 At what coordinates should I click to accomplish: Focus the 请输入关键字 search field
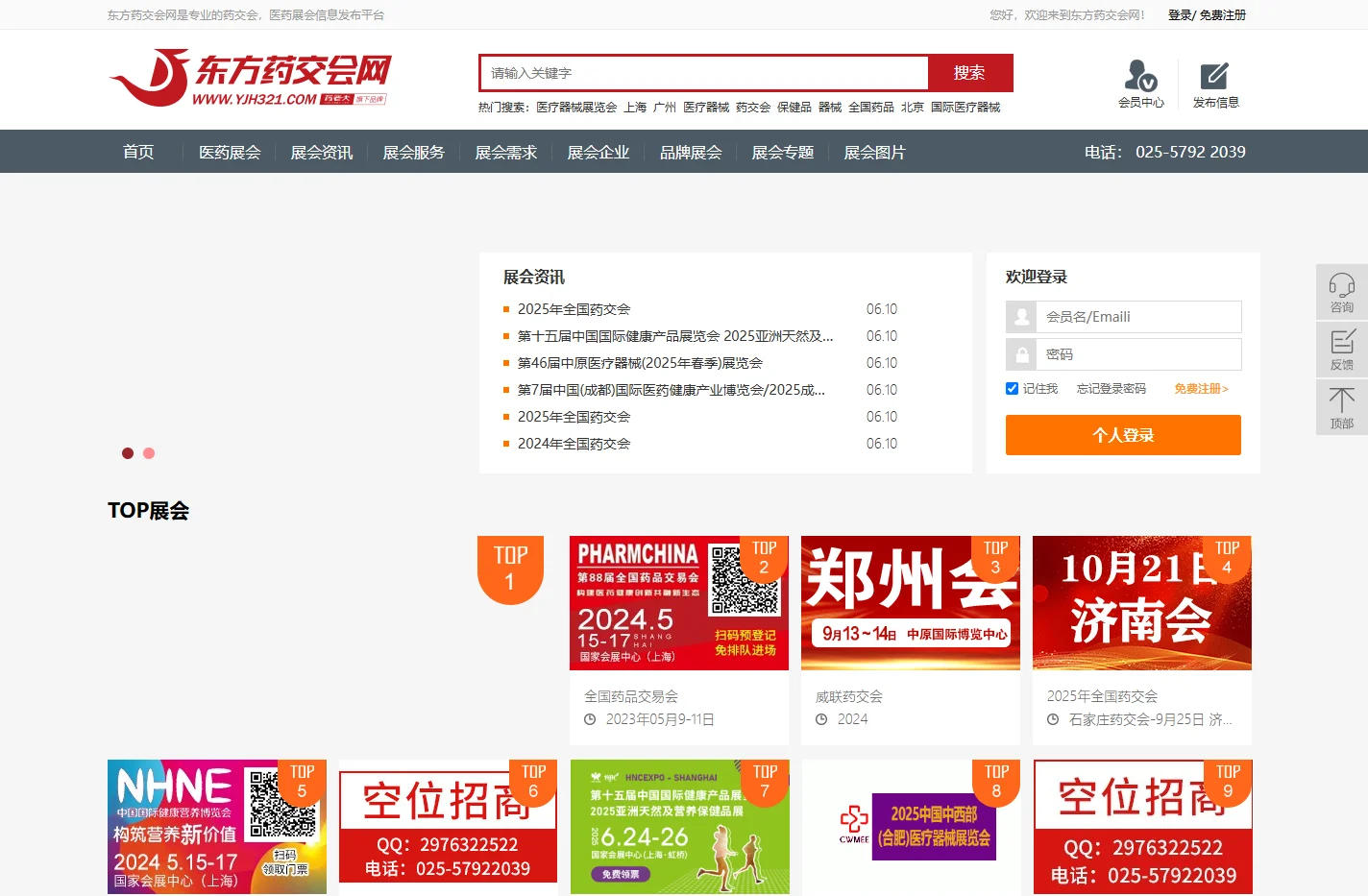(x=704, y=73)
